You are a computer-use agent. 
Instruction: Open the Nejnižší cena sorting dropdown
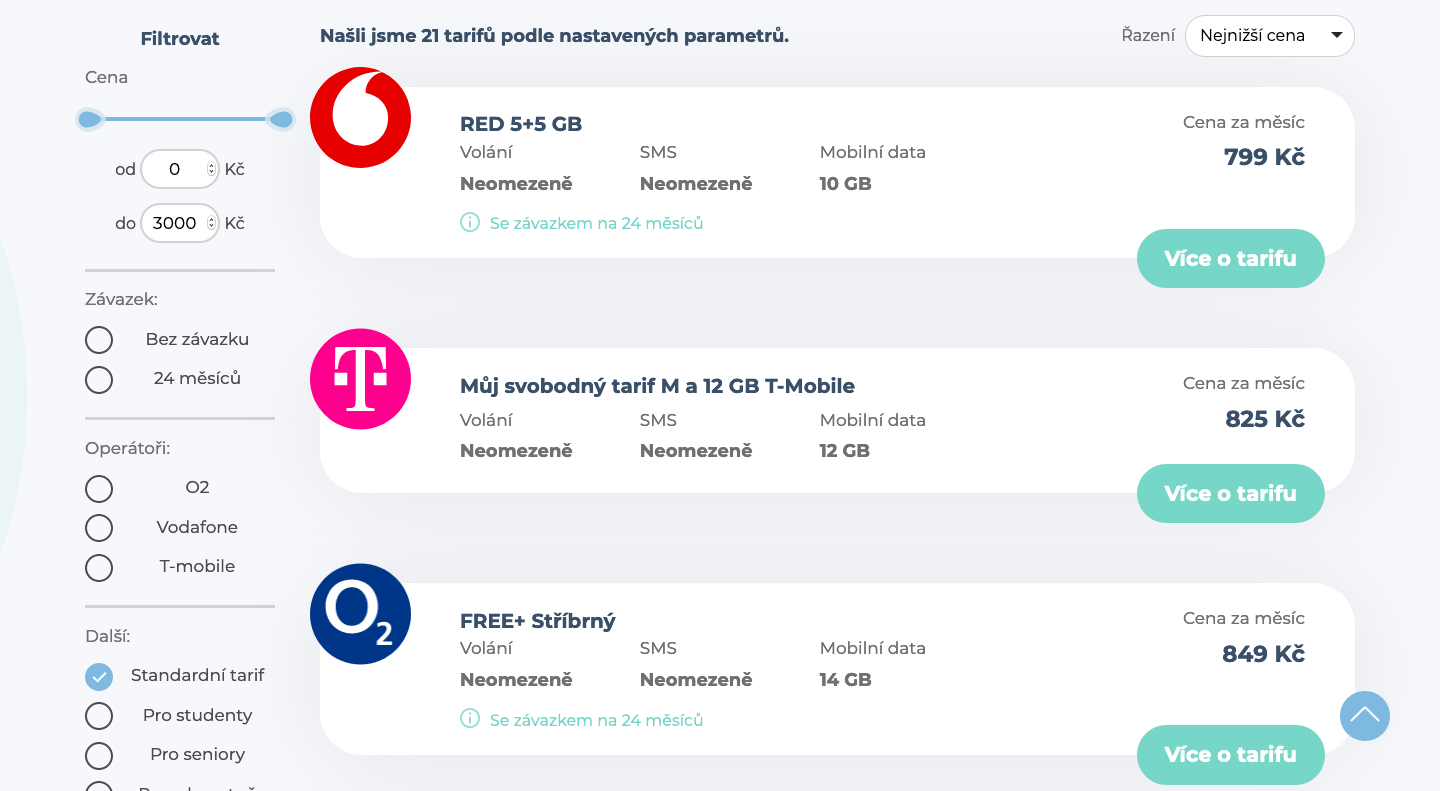pos(1270,36)
